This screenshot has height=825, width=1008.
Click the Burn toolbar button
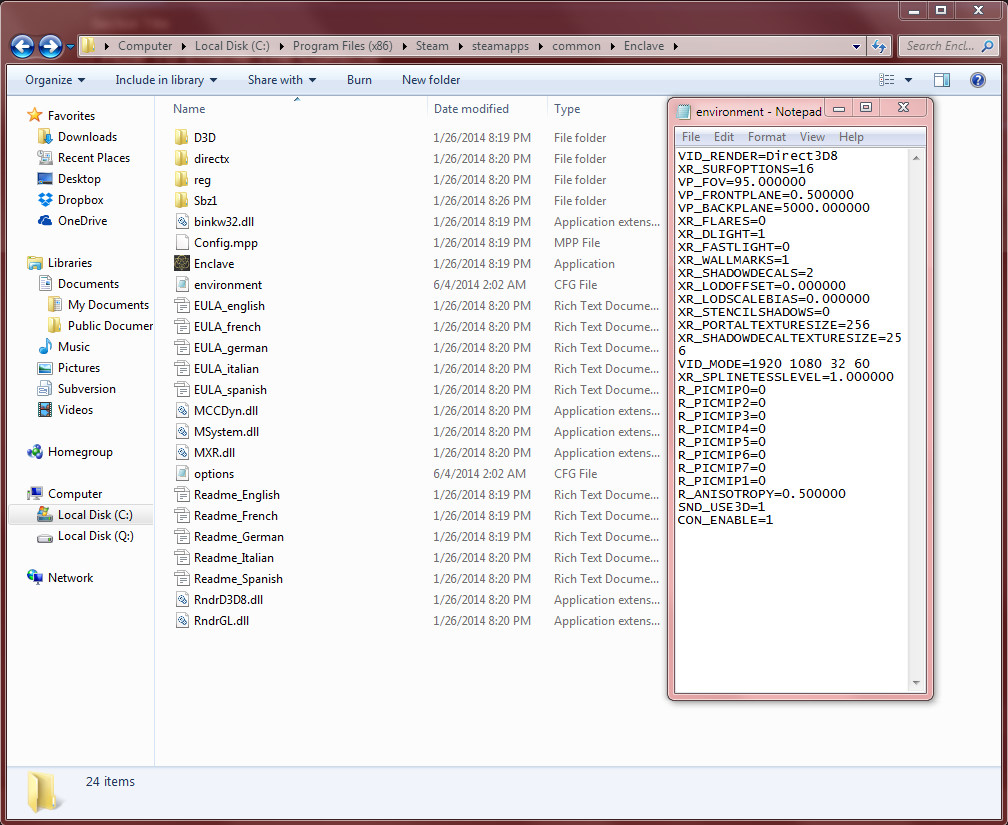(359, 80)
